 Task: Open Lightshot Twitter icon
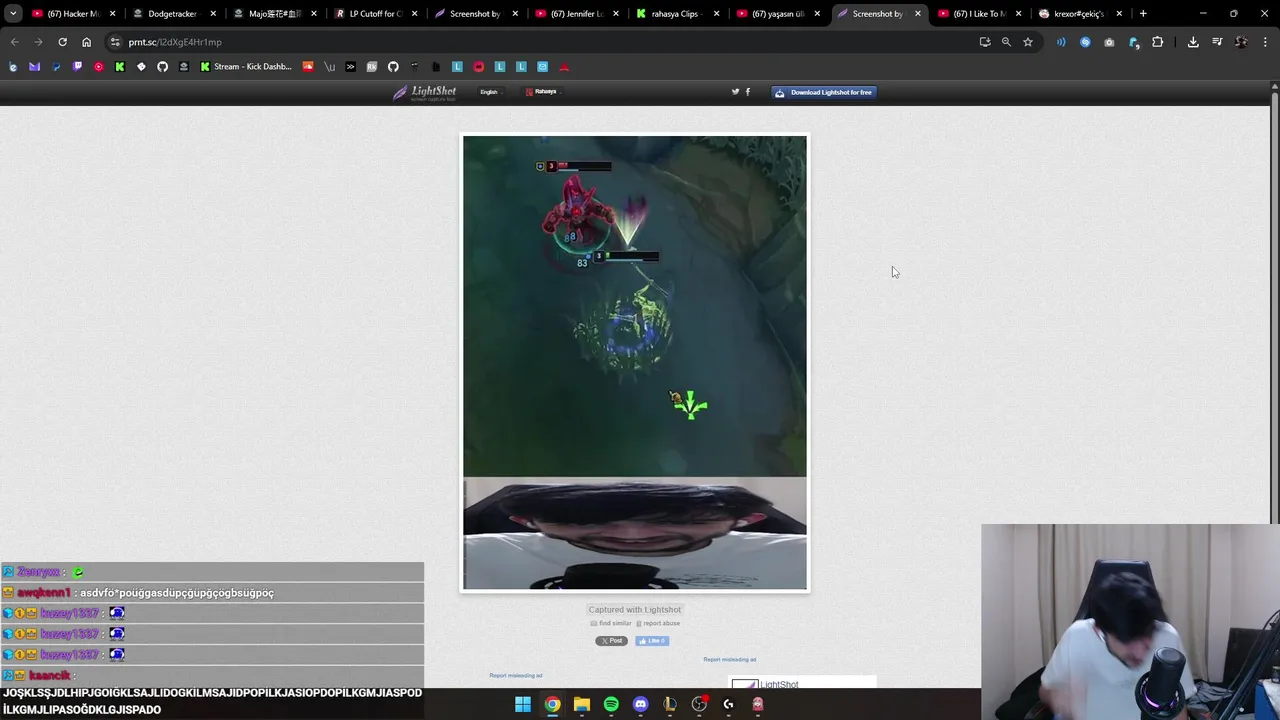(x=735, y=92)
